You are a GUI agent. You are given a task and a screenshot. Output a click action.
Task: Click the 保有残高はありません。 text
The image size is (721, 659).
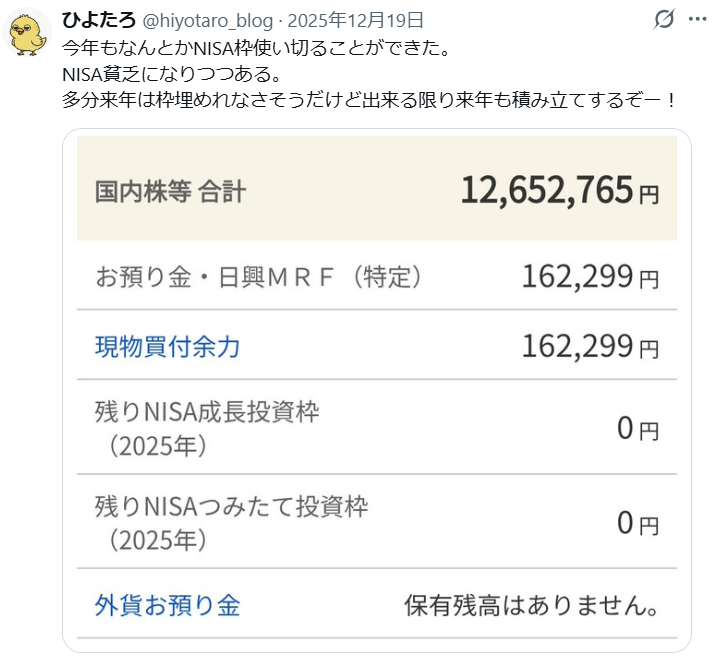point(531,606)
